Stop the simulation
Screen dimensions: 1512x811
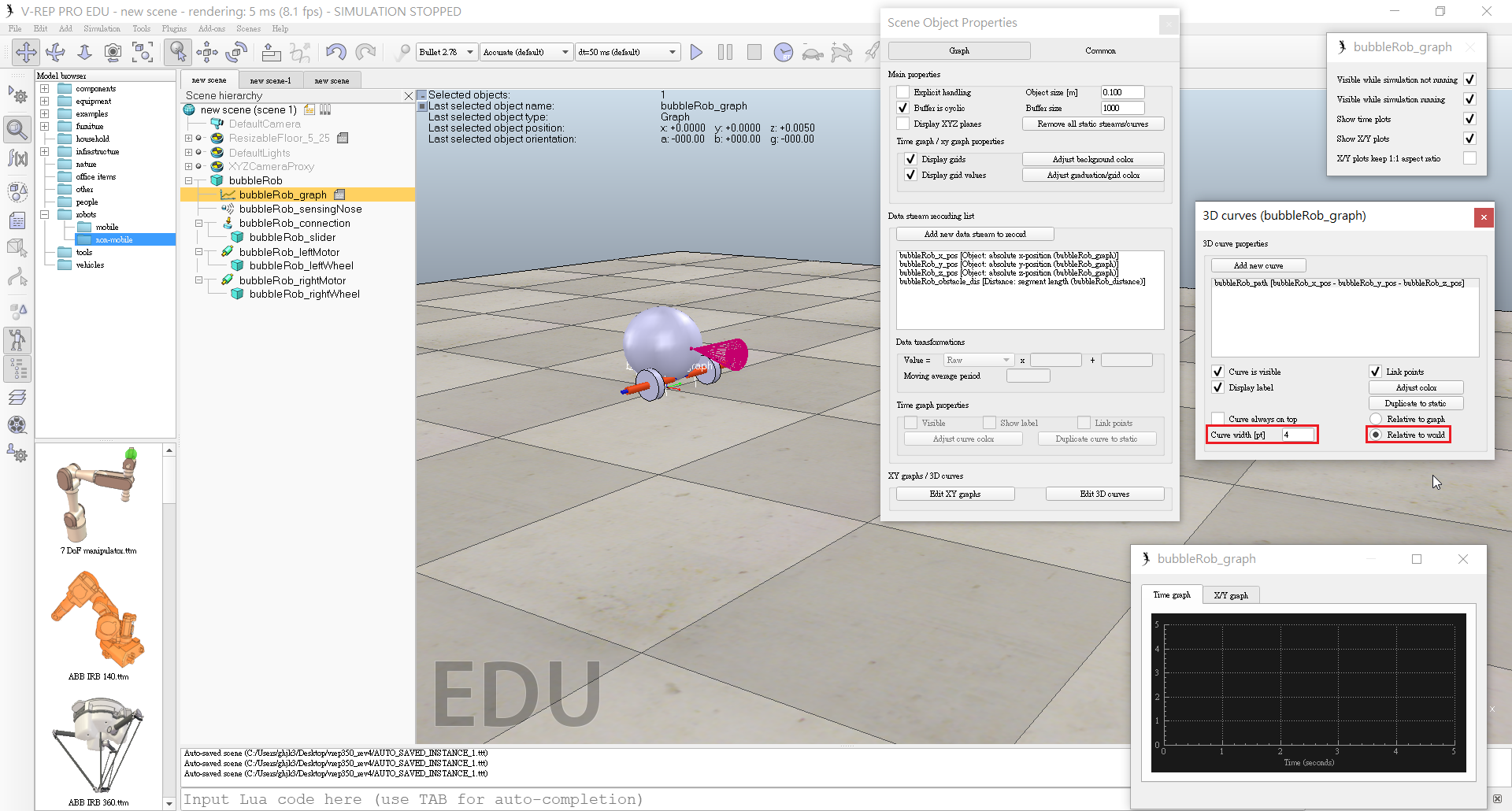tap(754, 52)
